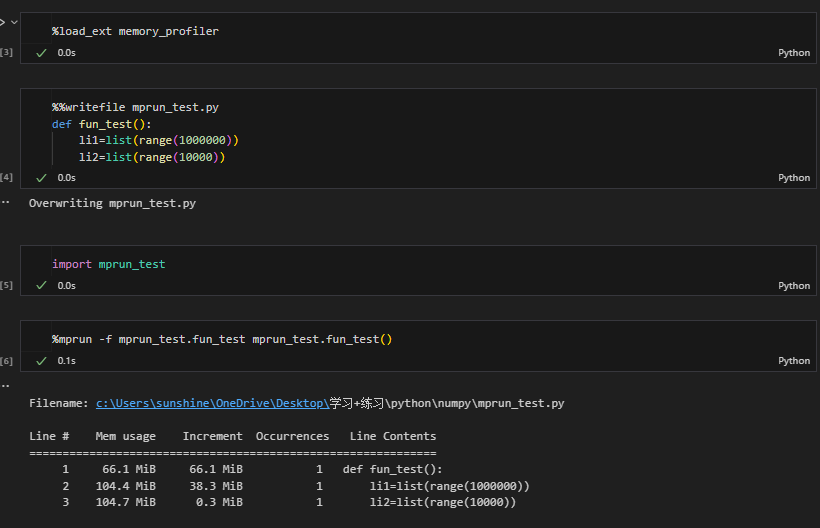Open the mprun_test.py file path link
The width and height of the screenshot is (820, 528).
click(212, 403)
